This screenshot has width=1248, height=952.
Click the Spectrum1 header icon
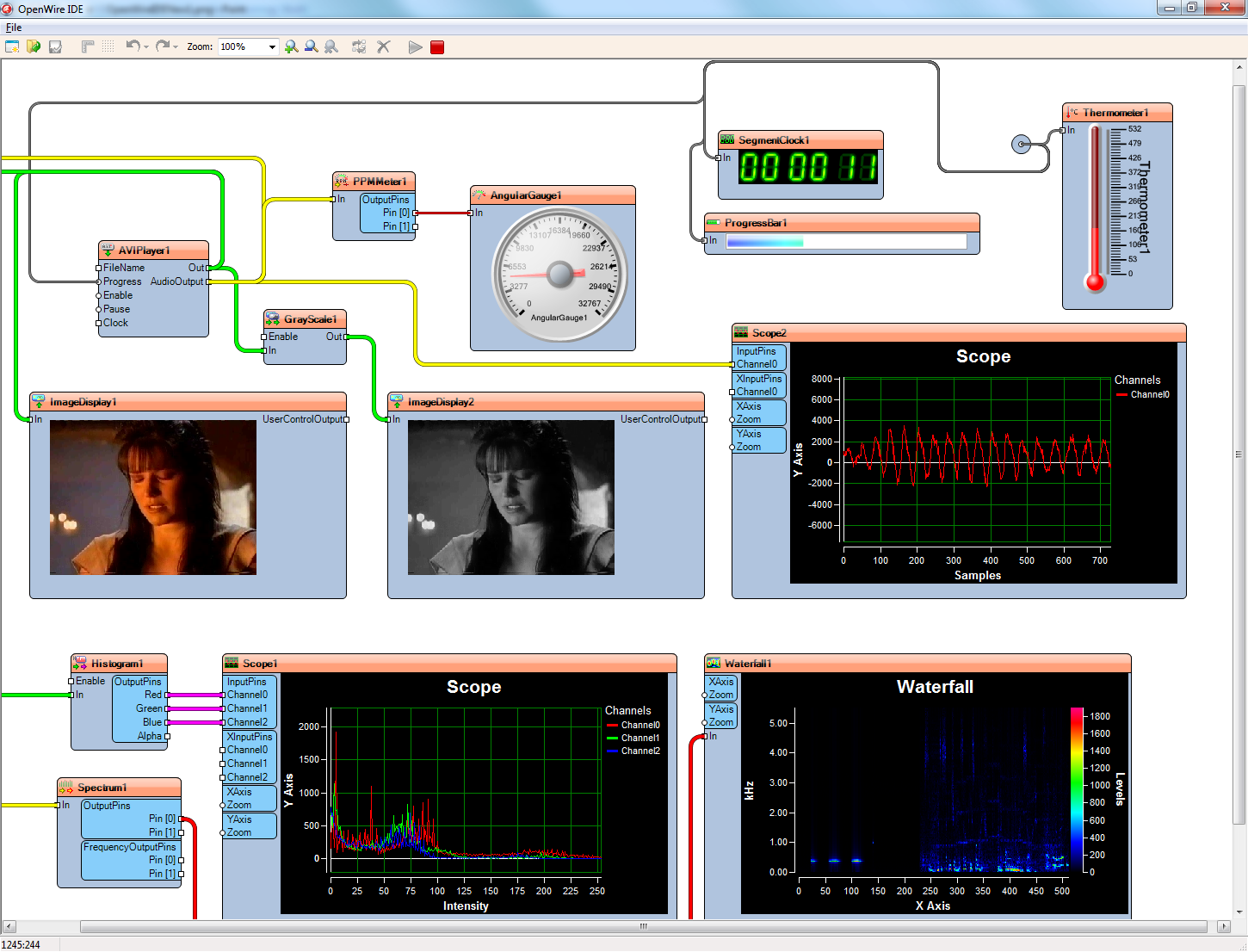[x=66, y=787]
